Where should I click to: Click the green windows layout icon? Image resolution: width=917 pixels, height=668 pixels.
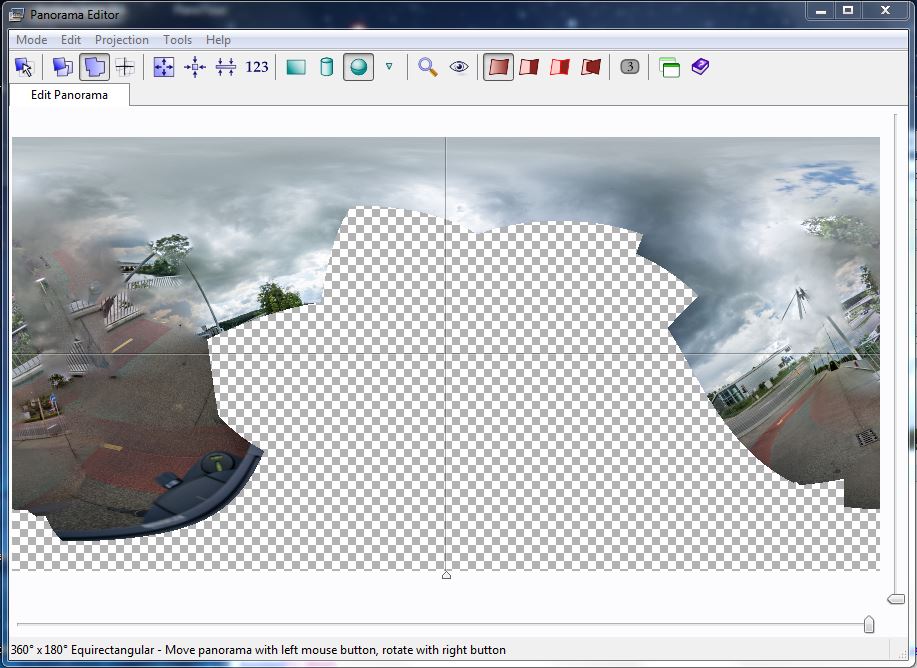pos(669,67)
